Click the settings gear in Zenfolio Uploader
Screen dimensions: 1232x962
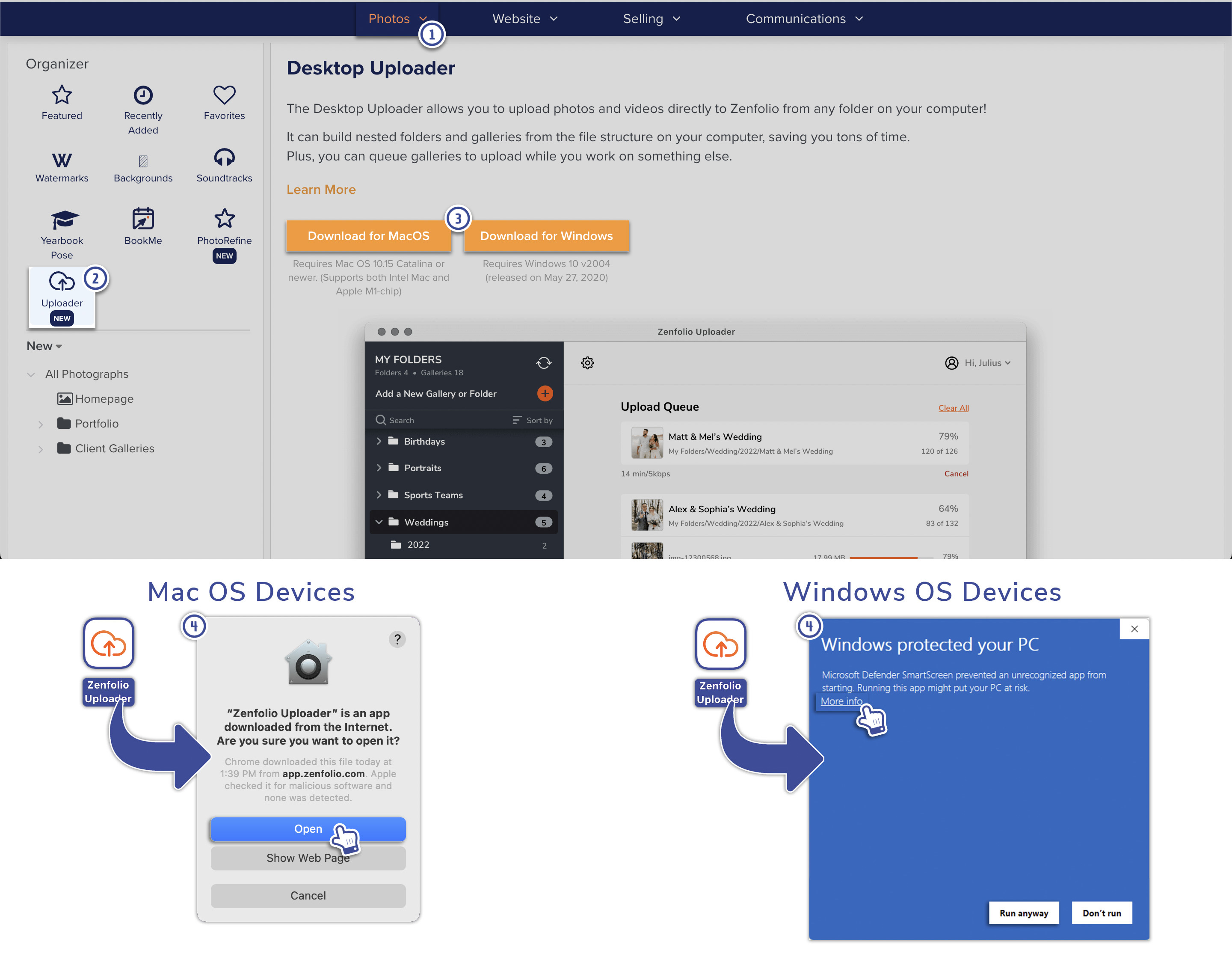tap(587, 363)
